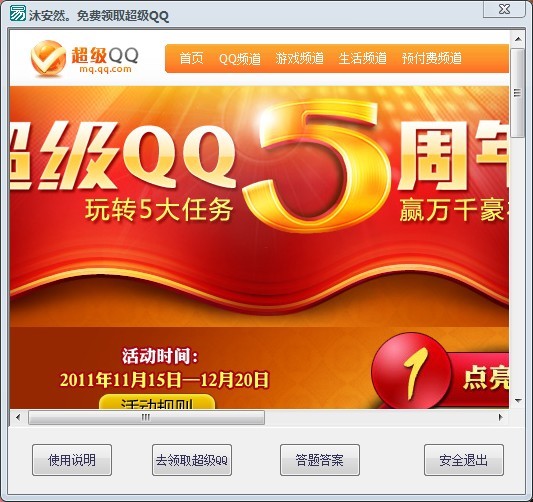Go to the 游戏频道 tab
Screen dimensions: 533x502
point(299,58)
